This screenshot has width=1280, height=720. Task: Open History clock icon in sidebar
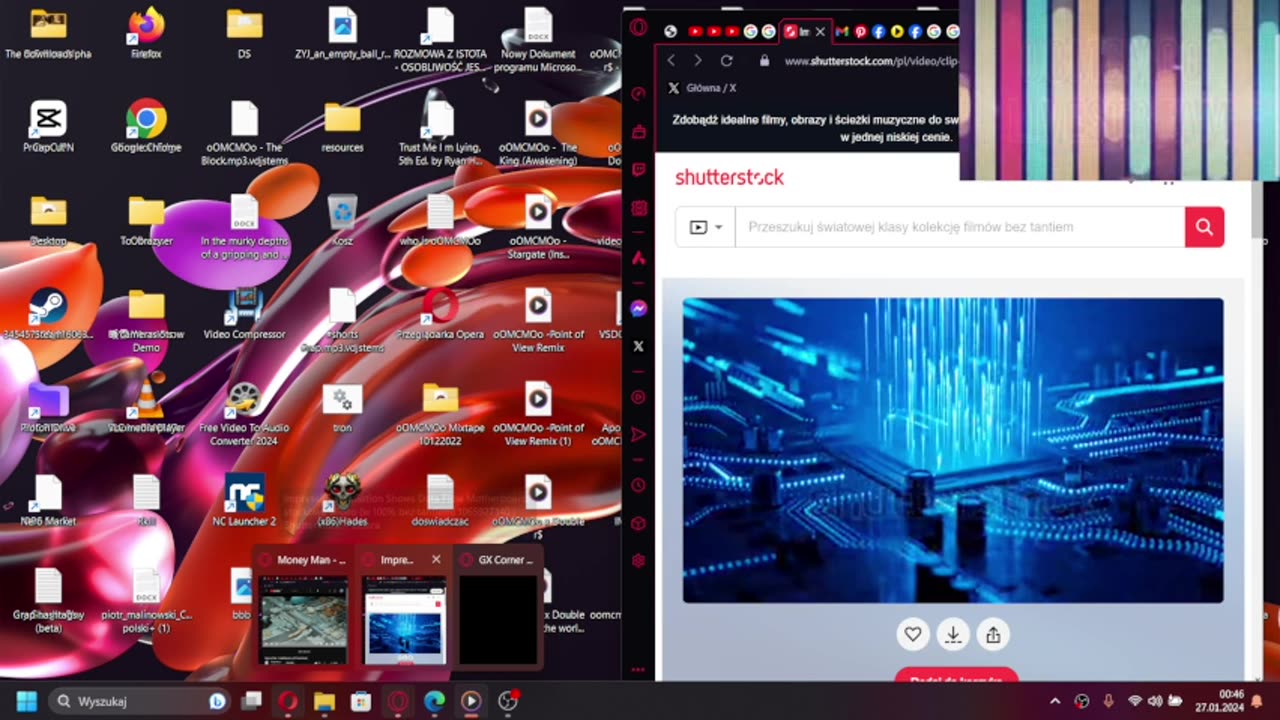638,486
